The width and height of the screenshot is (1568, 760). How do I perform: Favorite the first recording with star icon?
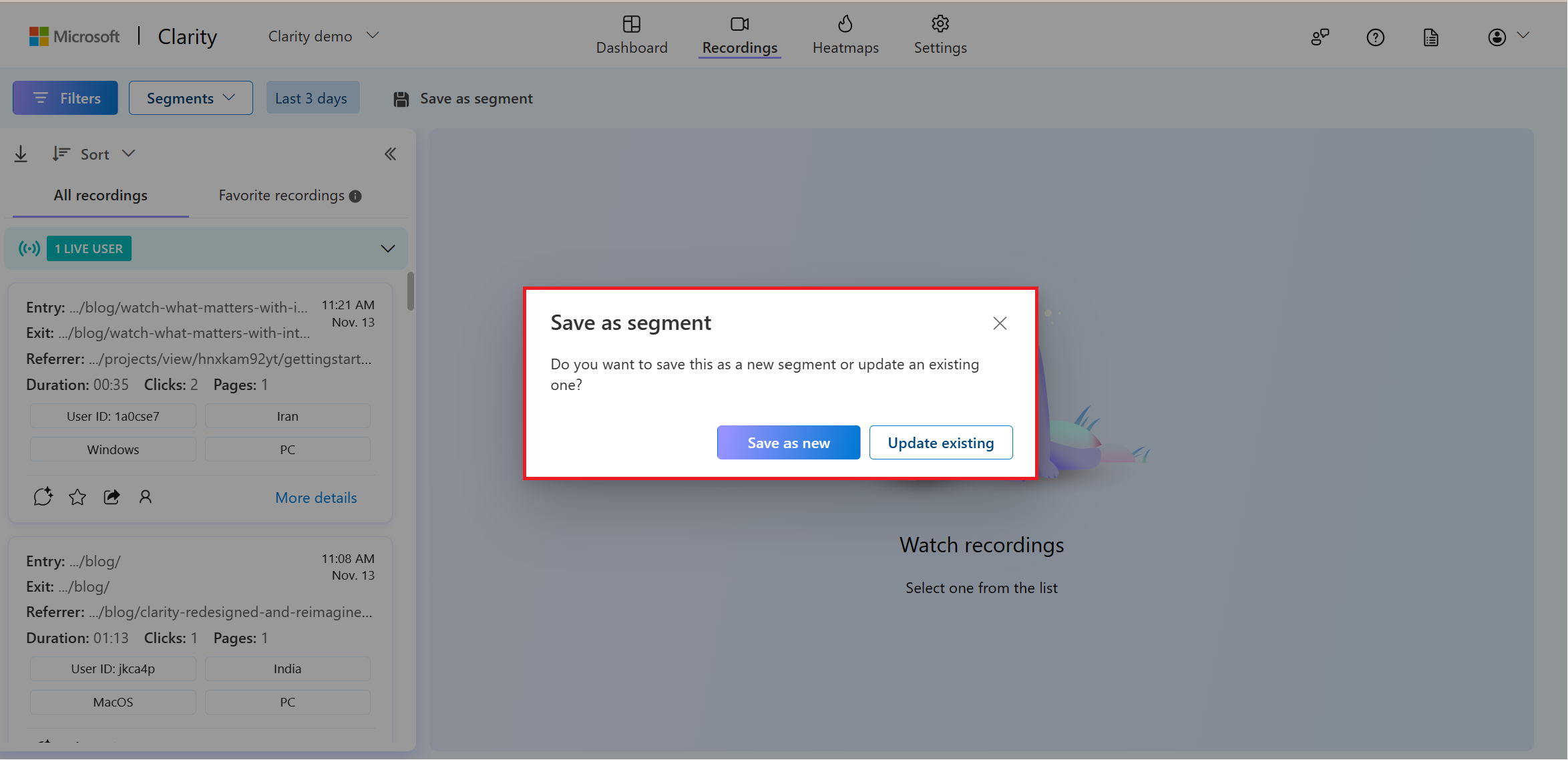click(x=77, y=497)
